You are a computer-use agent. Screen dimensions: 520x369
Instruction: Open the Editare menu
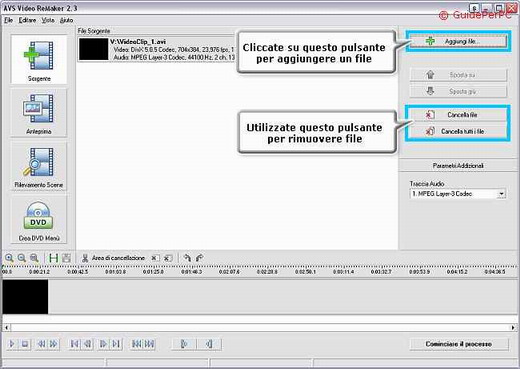(x=27, y=20)
